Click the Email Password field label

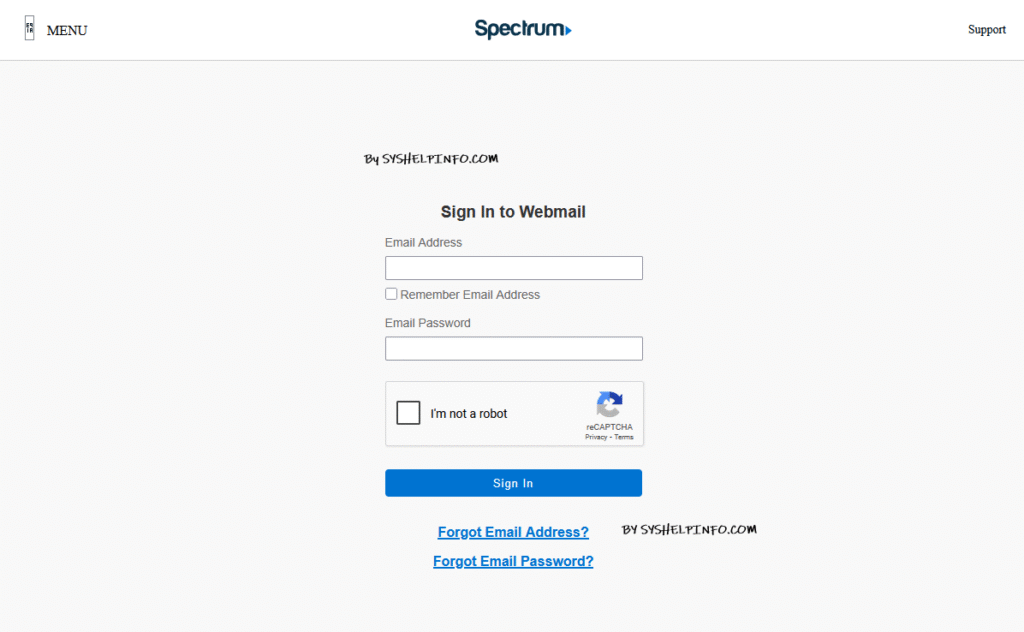click(x=427, y=323)
